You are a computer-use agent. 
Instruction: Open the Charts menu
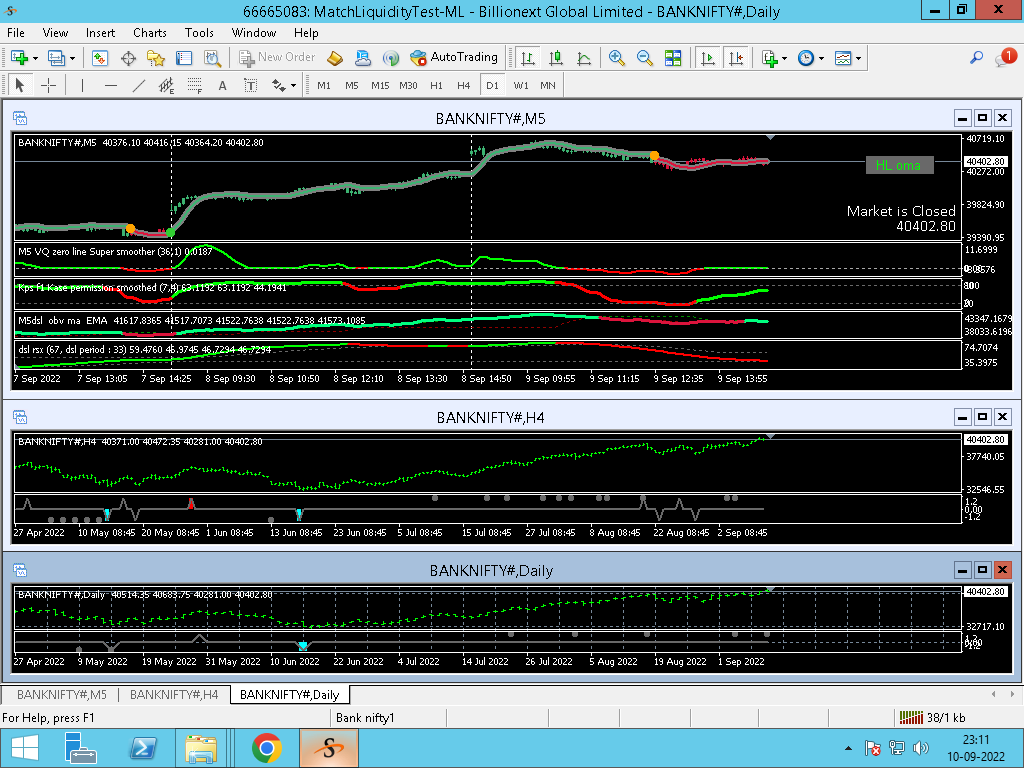pos(150,33)
